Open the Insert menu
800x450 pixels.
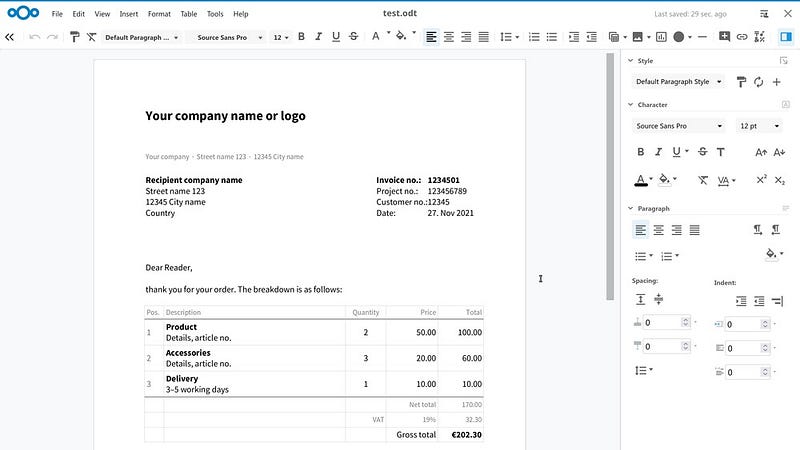129,14
